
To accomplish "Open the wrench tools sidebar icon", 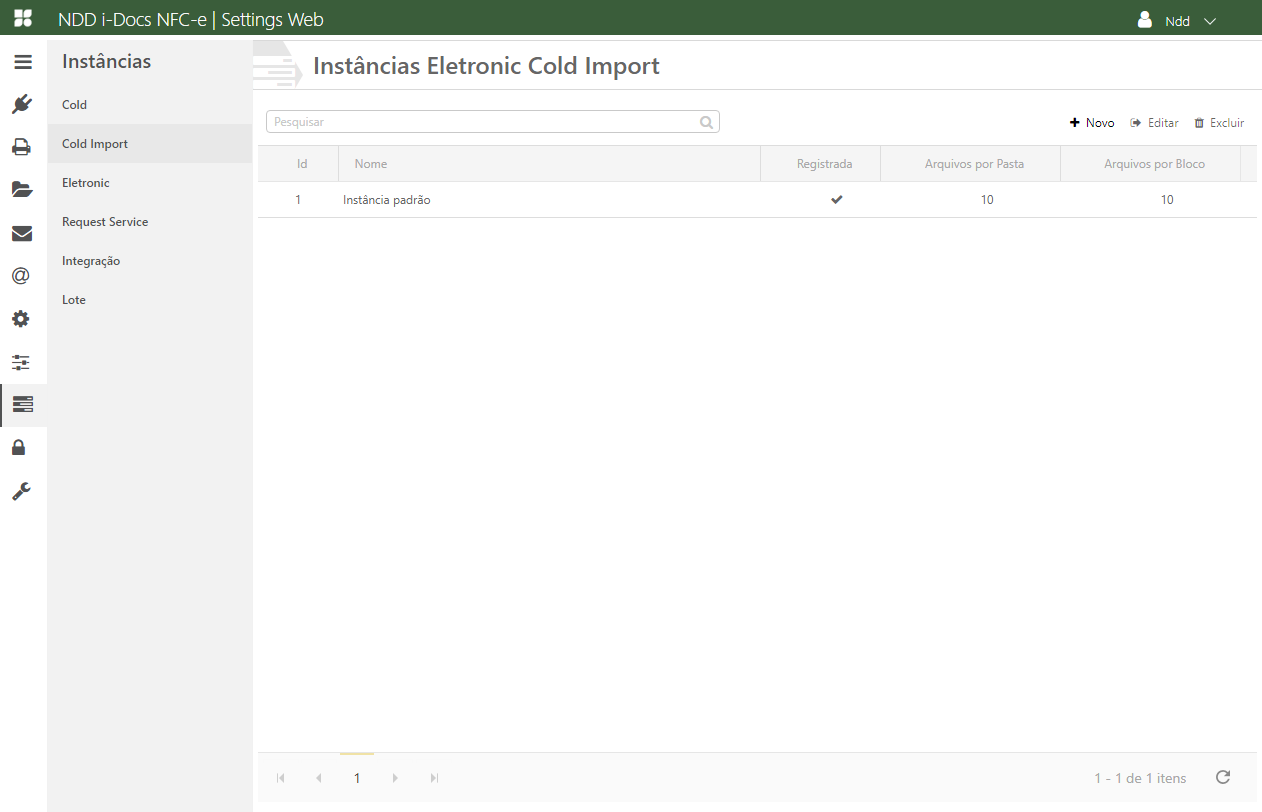I will 21,491.
